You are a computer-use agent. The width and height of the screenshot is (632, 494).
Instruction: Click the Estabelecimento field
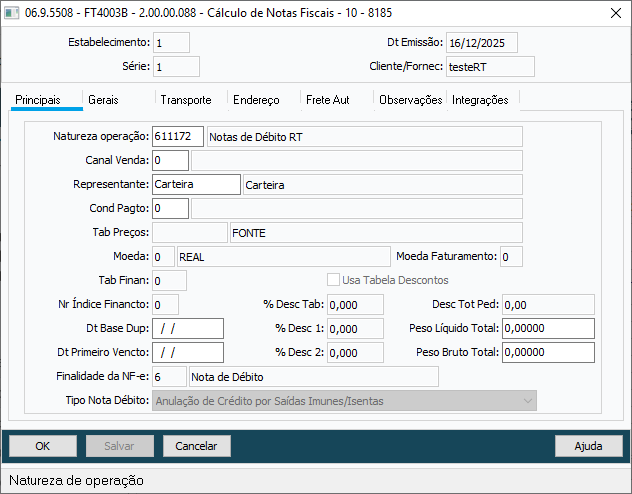(x=171, y=43)
